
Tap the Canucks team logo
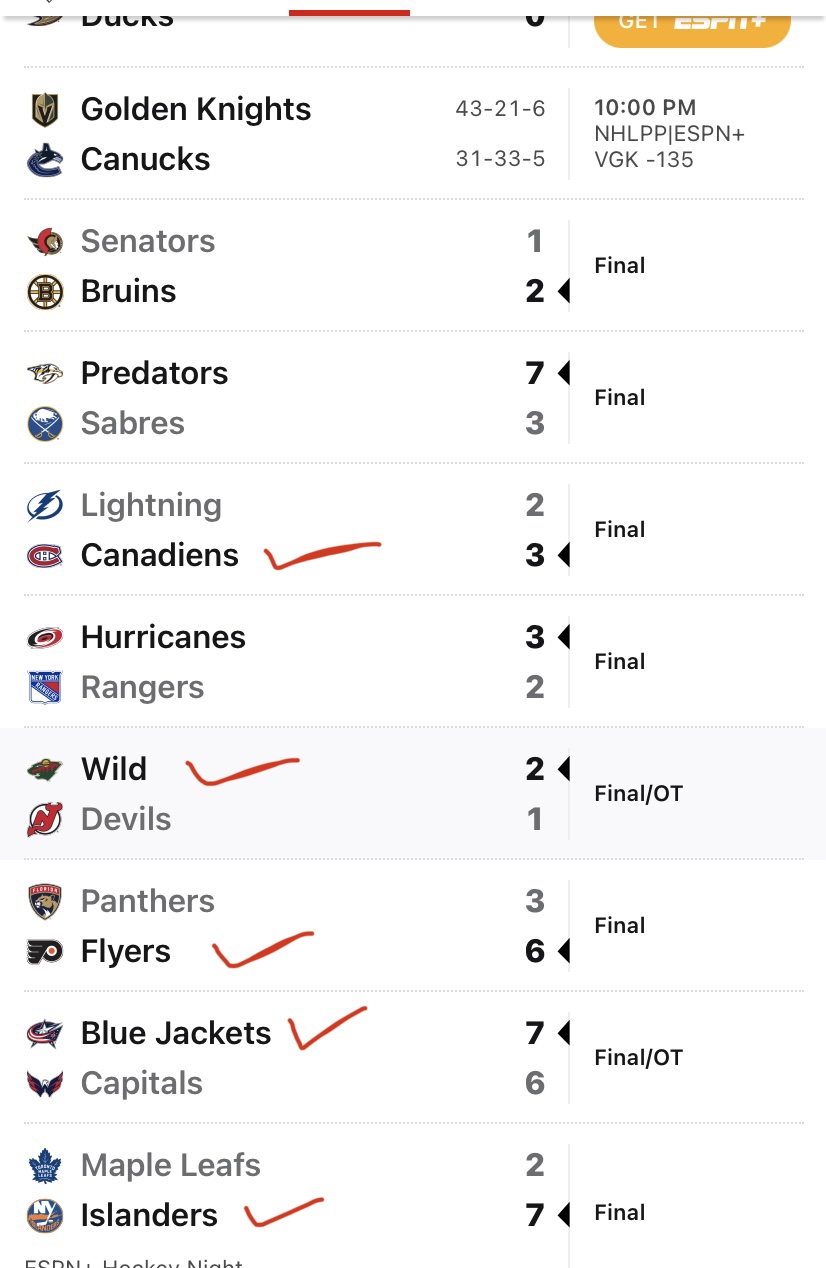pos(45,160)
